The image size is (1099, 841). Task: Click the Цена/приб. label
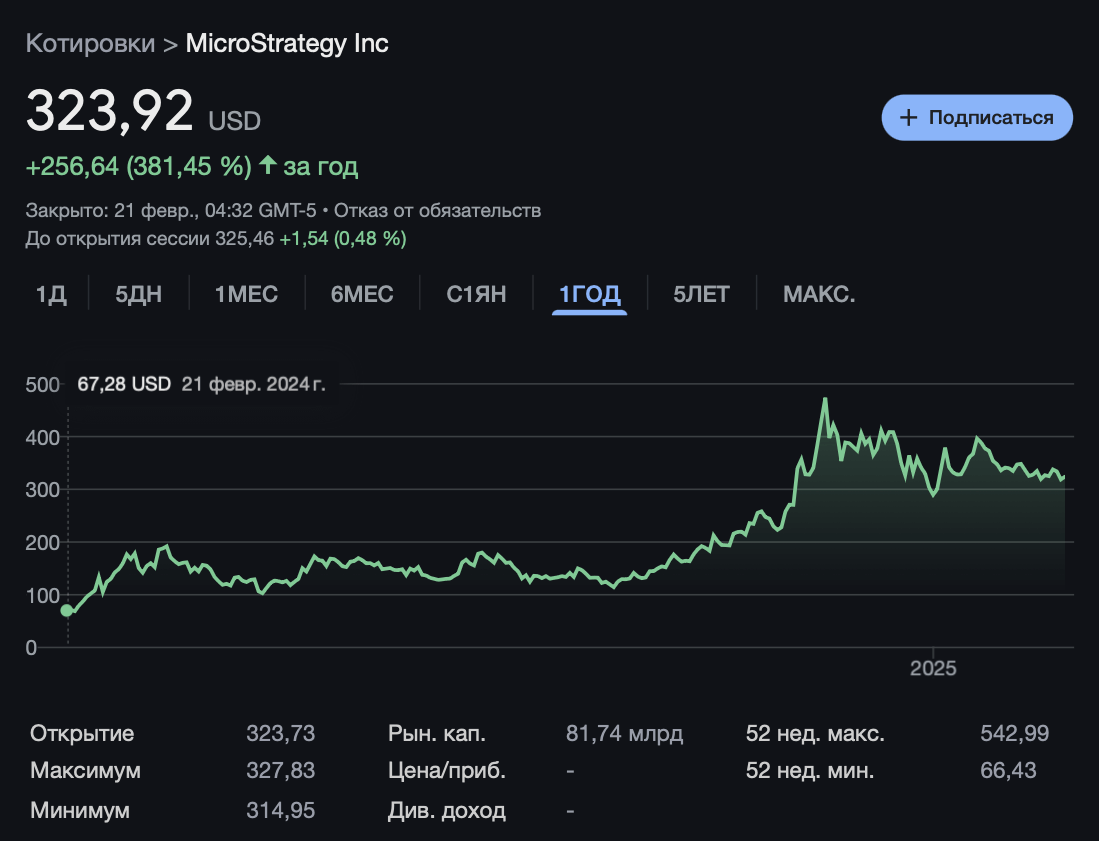click(446, 770)
